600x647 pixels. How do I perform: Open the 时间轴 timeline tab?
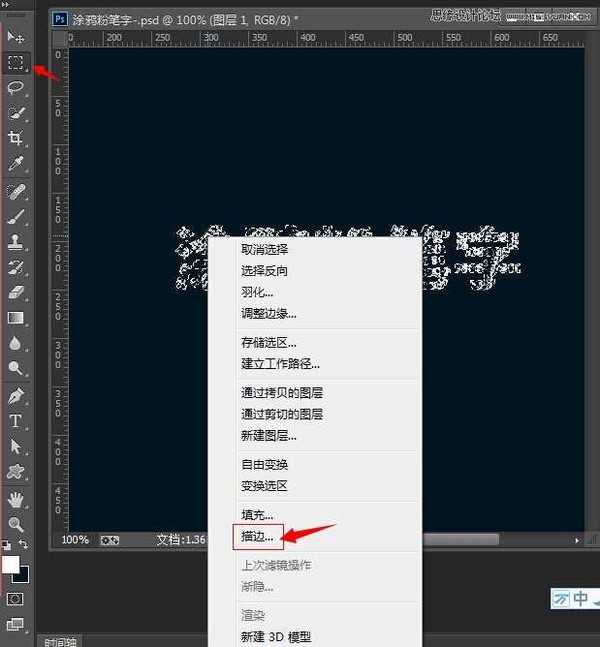pos(60,642)
